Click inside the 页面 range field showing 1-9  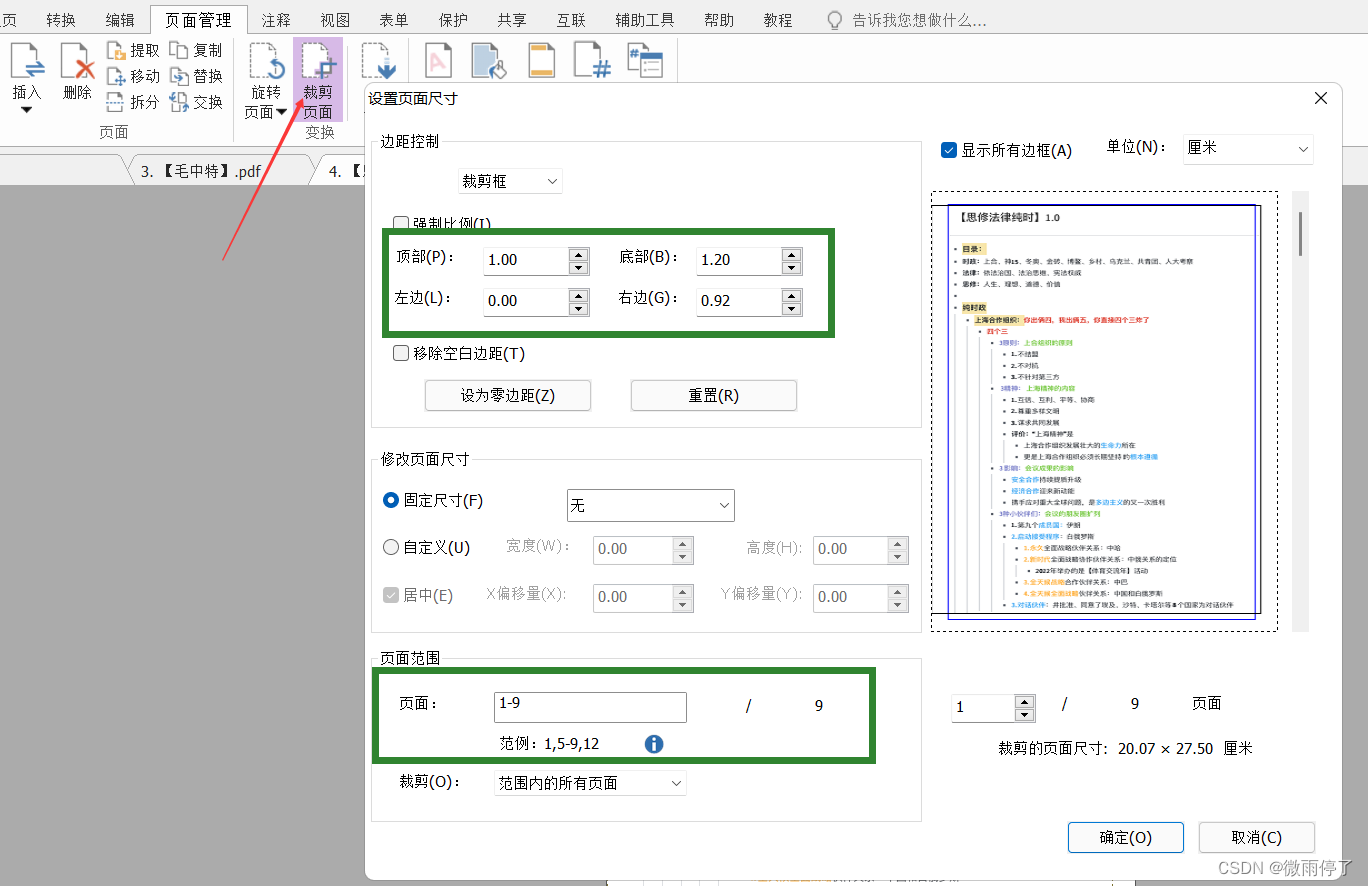click(589, 707)
